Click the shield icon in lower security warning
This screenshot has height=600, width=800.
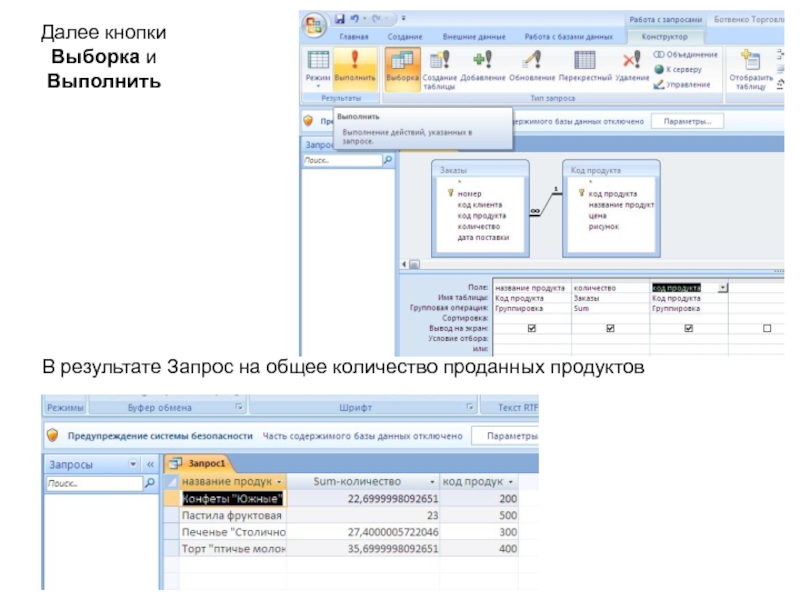(x=52, y=435)
